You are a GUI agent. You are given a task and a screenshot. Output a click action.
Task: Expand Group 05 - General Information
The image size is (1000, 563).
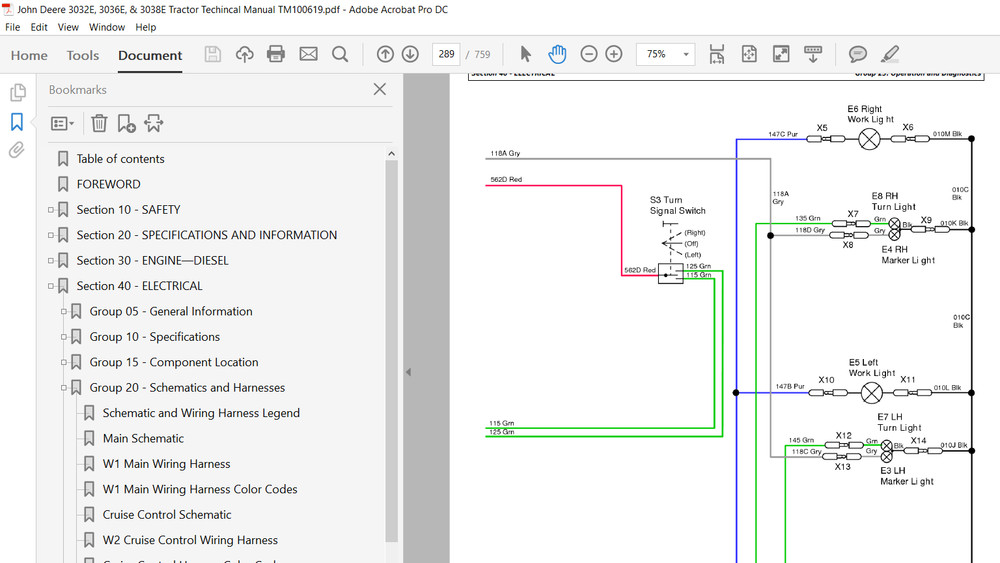64,312
